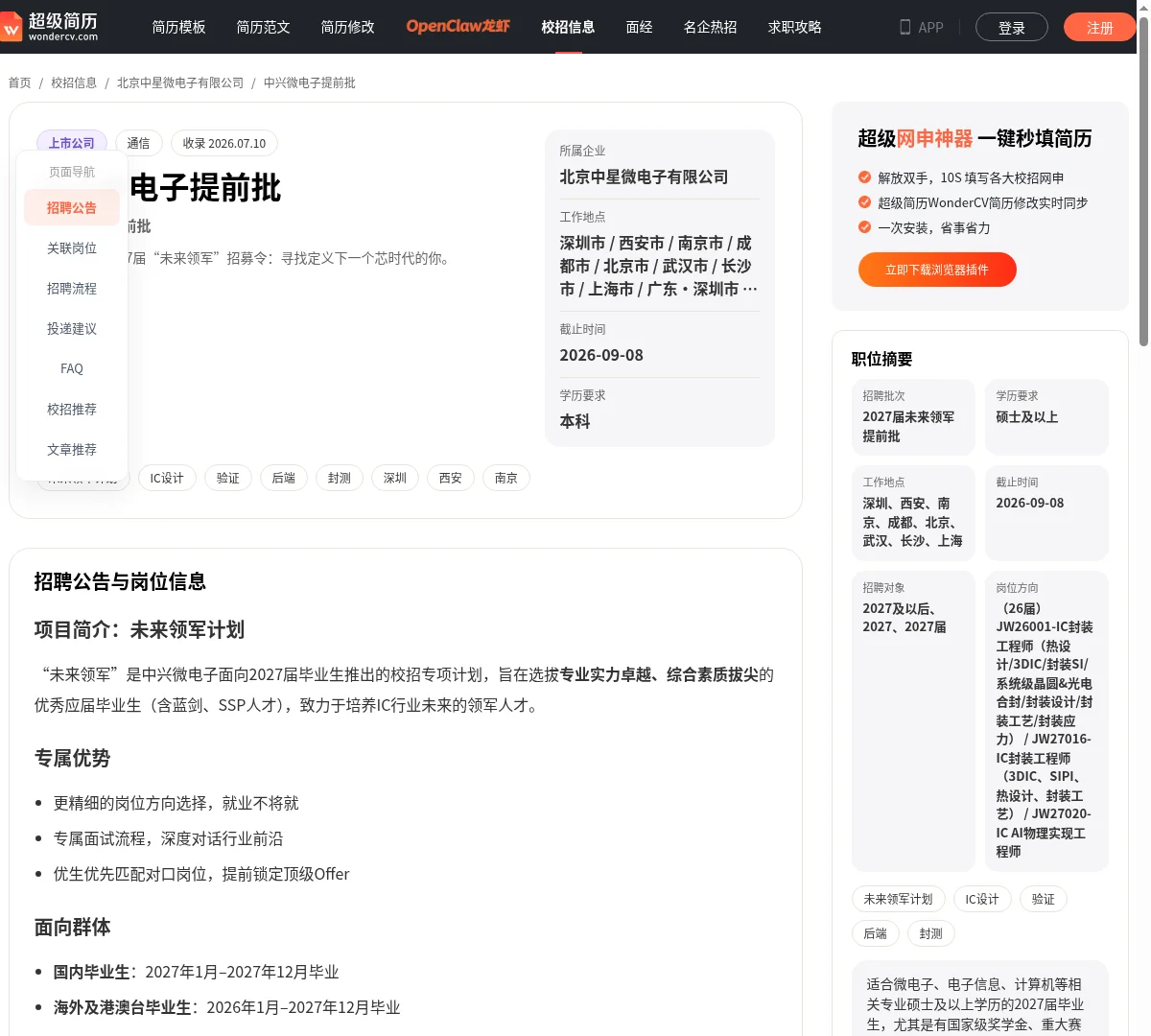Jump to FAQ in page navigation

(x=72, y=368)
